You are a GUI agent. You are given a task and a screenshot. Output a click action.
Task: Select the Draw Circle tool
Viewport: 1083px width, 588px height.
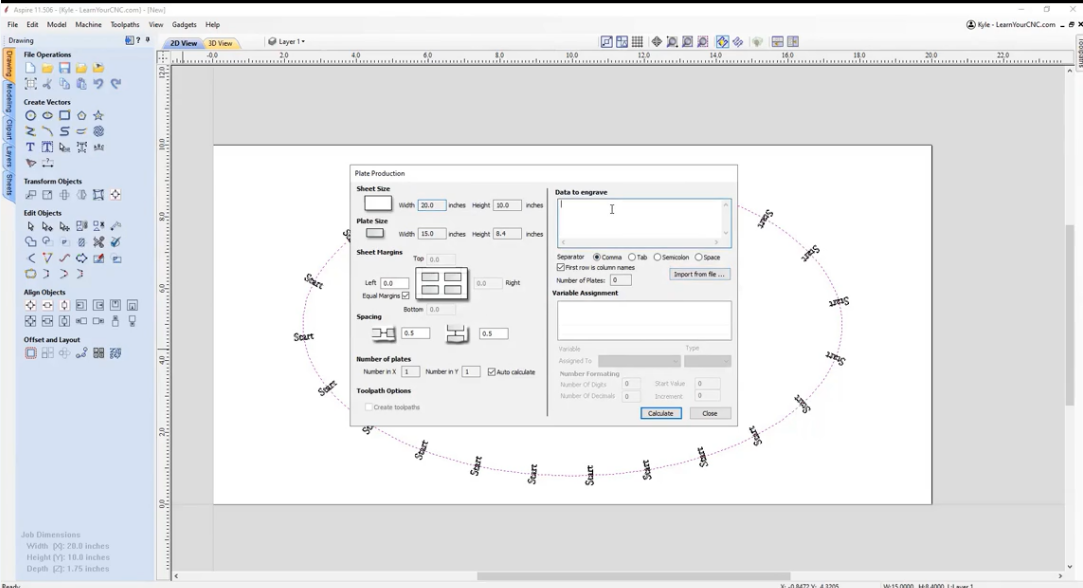coord(30,115)
